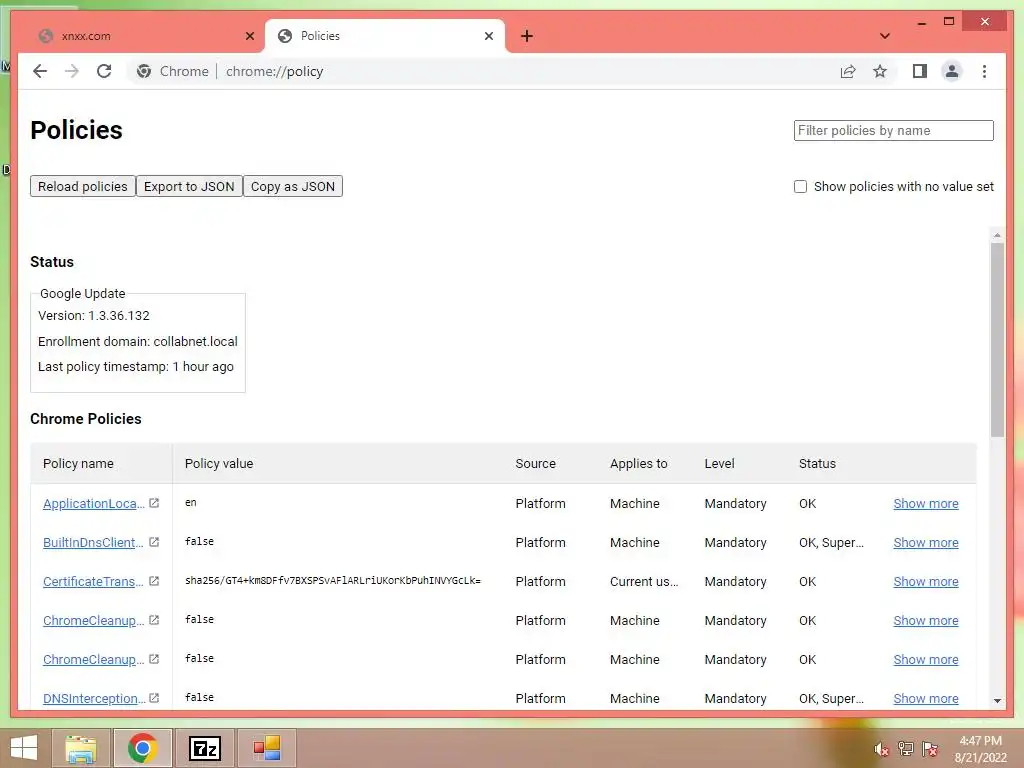Open 7-Zip from the taskbar
The image size is (1024, 768).
click(x=205, y=748)
